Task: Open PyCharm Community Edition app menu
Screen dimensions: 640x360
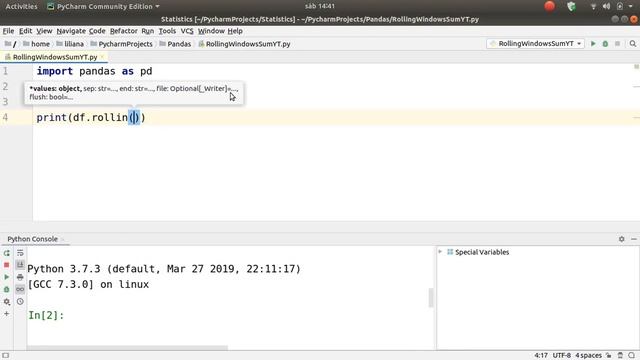Action: tap(103, 7)
